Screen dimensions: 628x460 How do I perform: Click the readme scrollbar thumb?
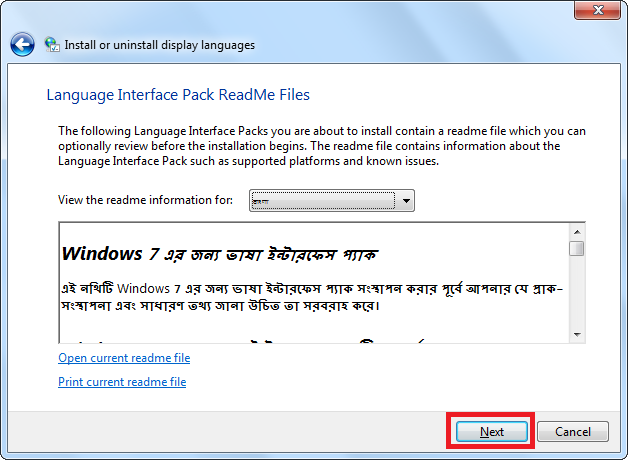pyautogui.click(x=577, y=248)
